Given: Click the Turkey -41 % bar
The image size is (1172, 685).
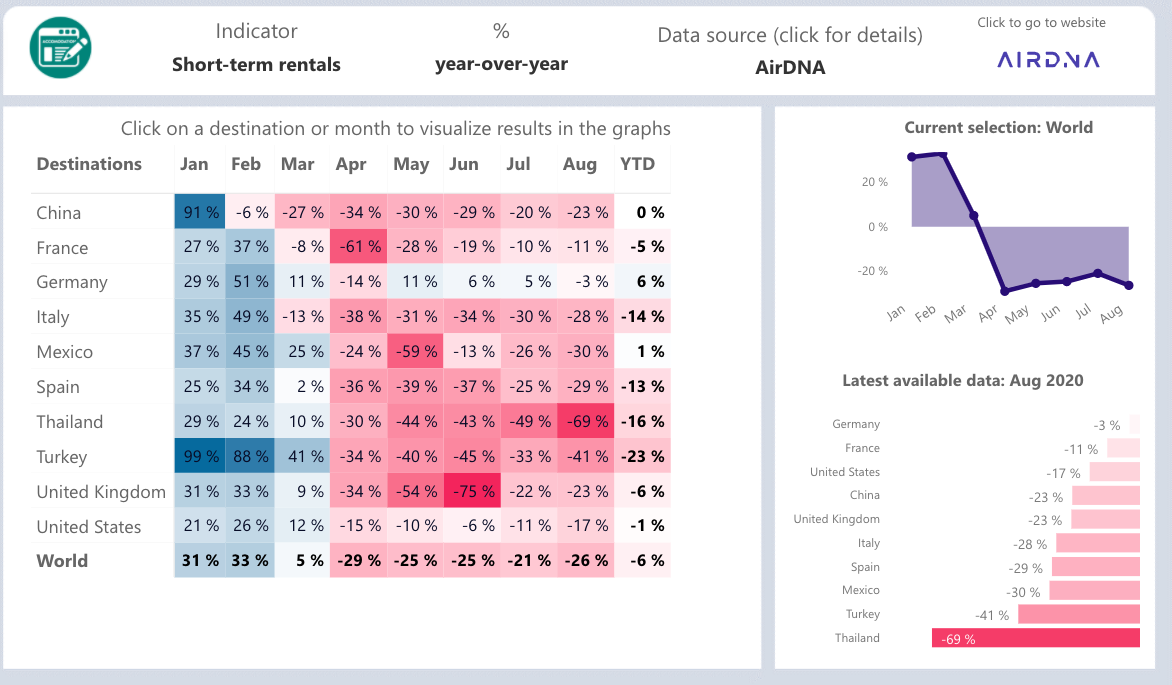Looking at the screenshot, I should coord(1078,614).
